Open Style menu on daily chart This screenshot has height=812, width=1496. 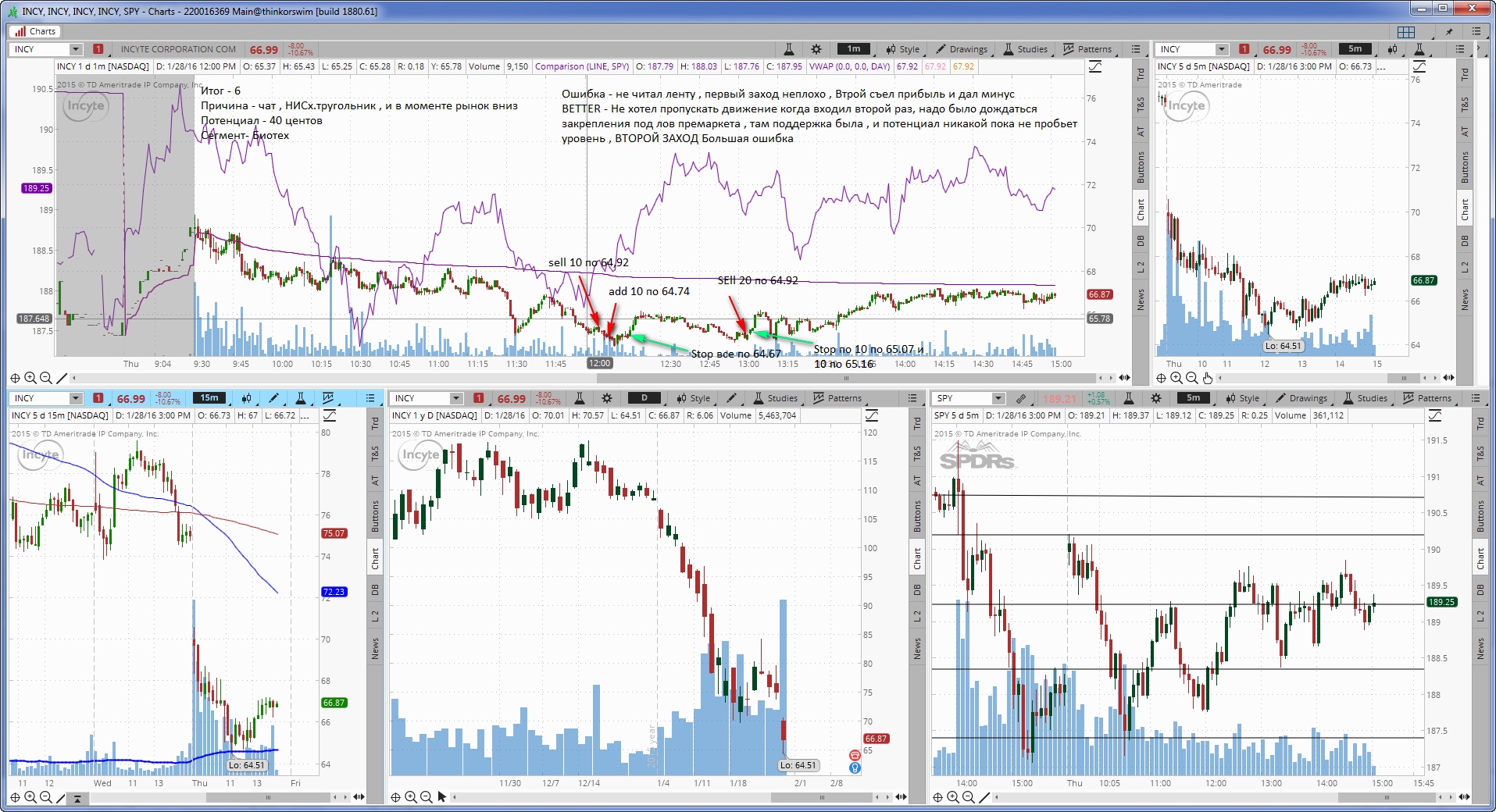[694, 398]
